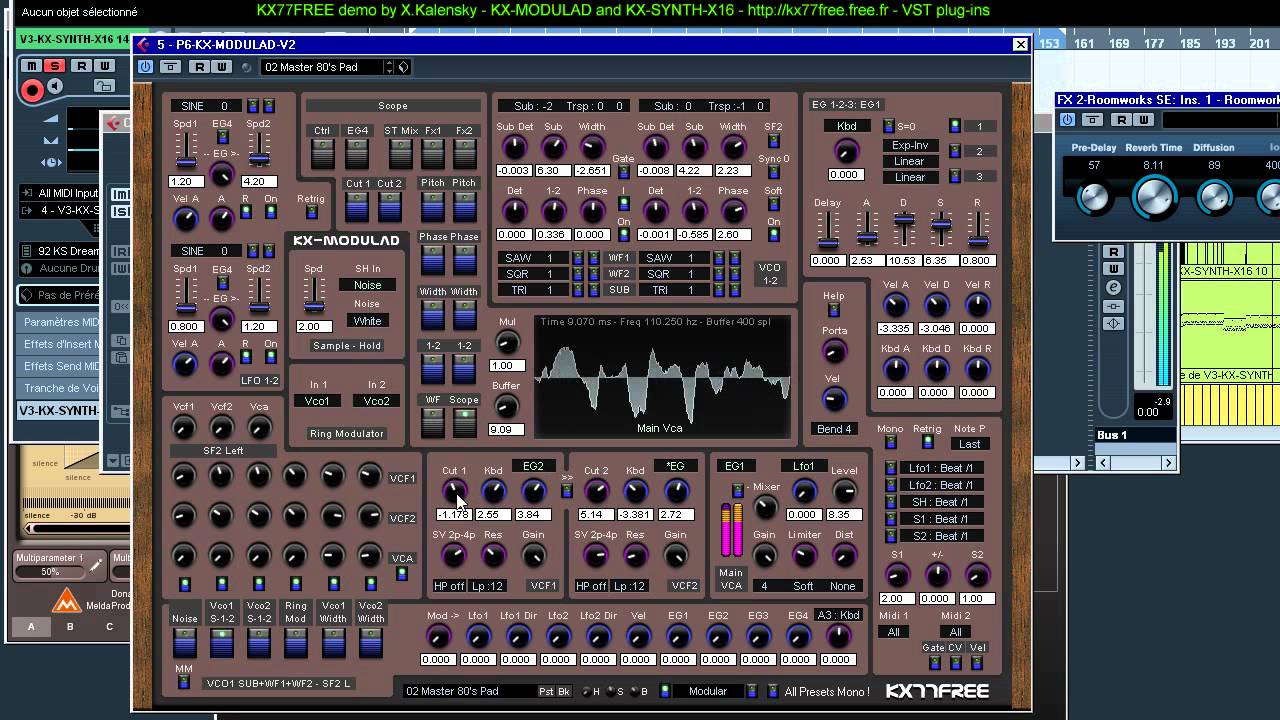This screenshot has width=1280, height=720.
Task: Click the EG4 scope switch
Action: pos(357,153)
